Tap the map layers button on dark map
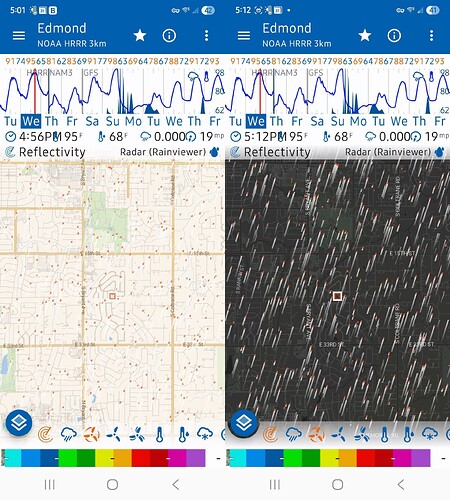Screen dimensions: 450x500 (x=244, y=423)
